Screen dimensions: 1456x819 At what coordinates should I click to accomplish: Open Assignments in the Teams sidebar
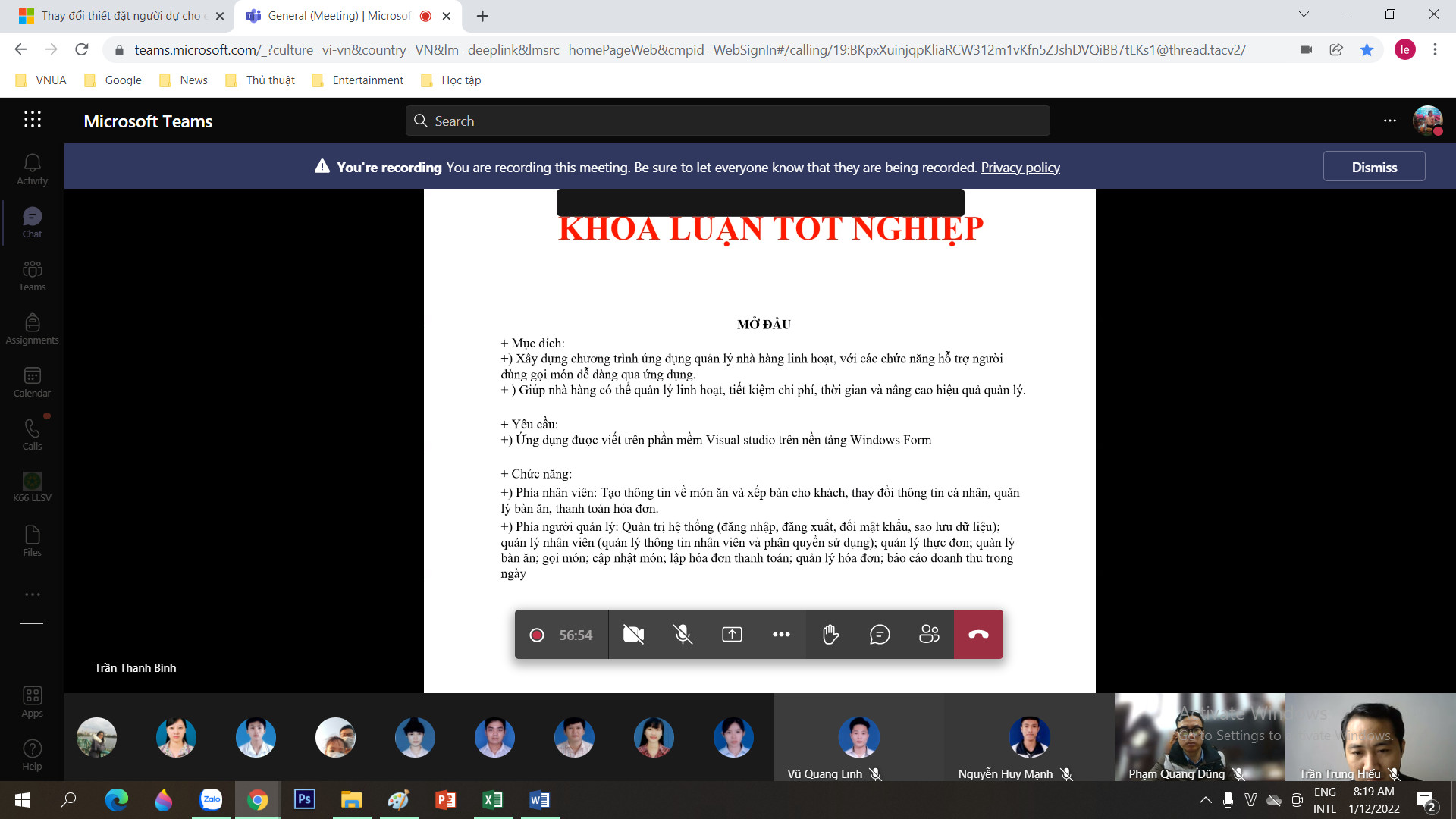coord(32,329)
